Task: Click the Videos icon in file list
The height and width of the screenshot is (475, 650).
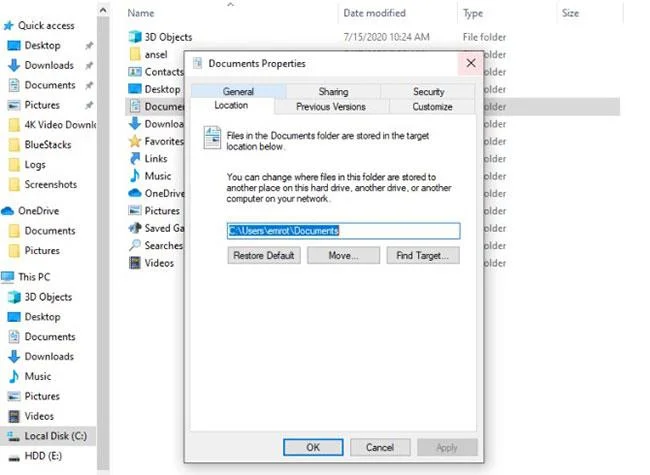Action: [135, 263]
